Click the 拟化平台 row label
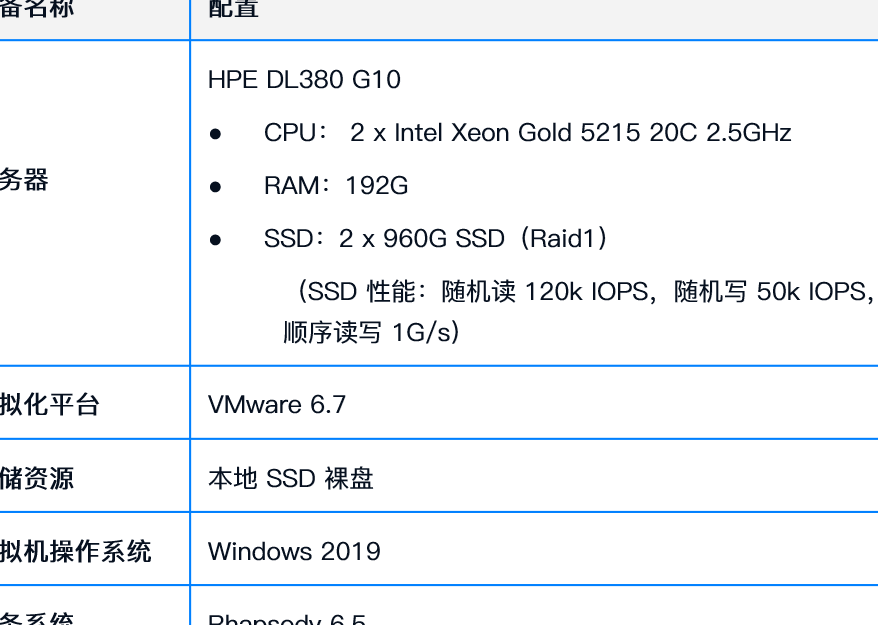 point(50,404)
